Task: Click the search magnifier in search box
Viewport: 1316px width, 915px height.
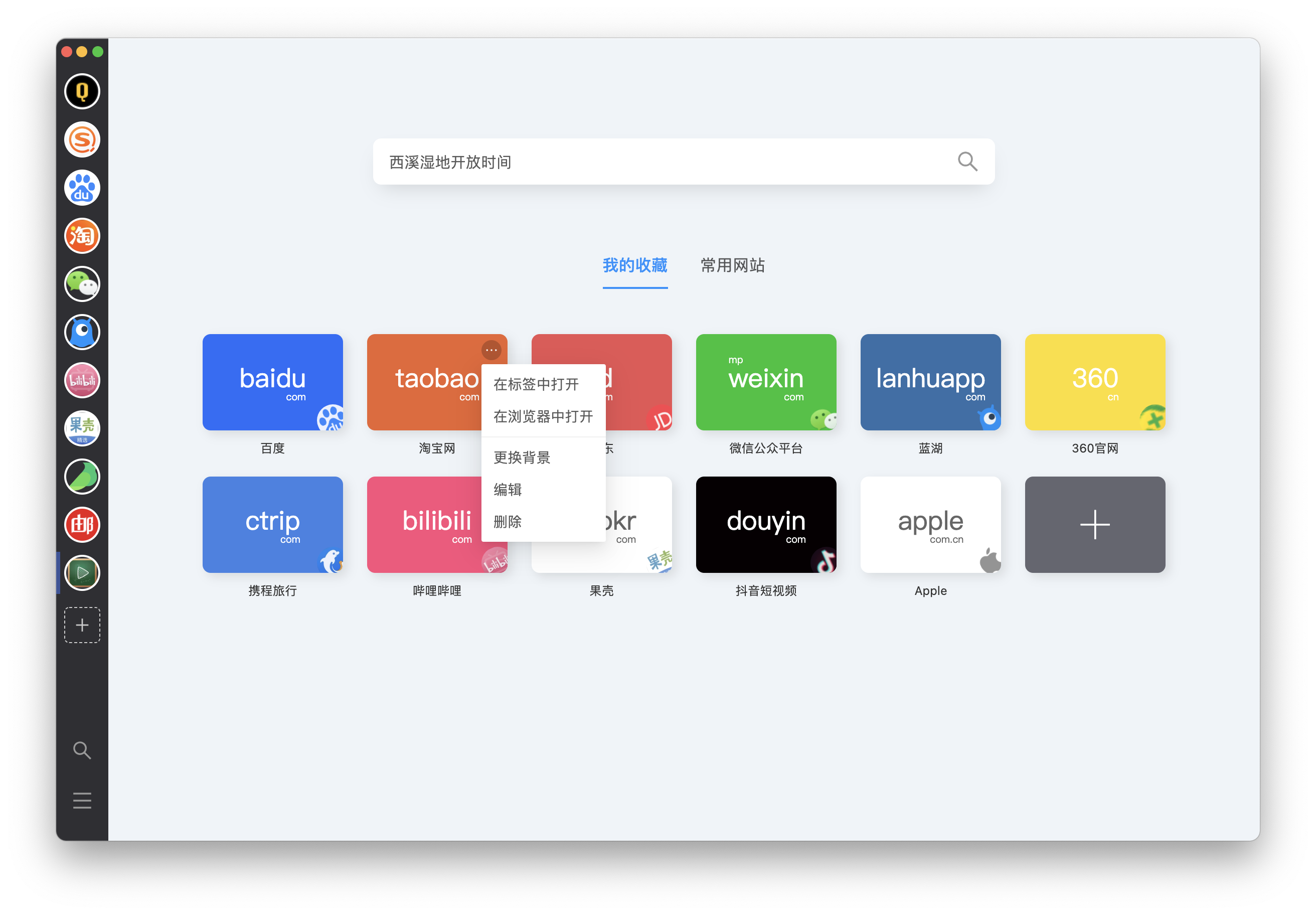Action: [x=967, y=162]
